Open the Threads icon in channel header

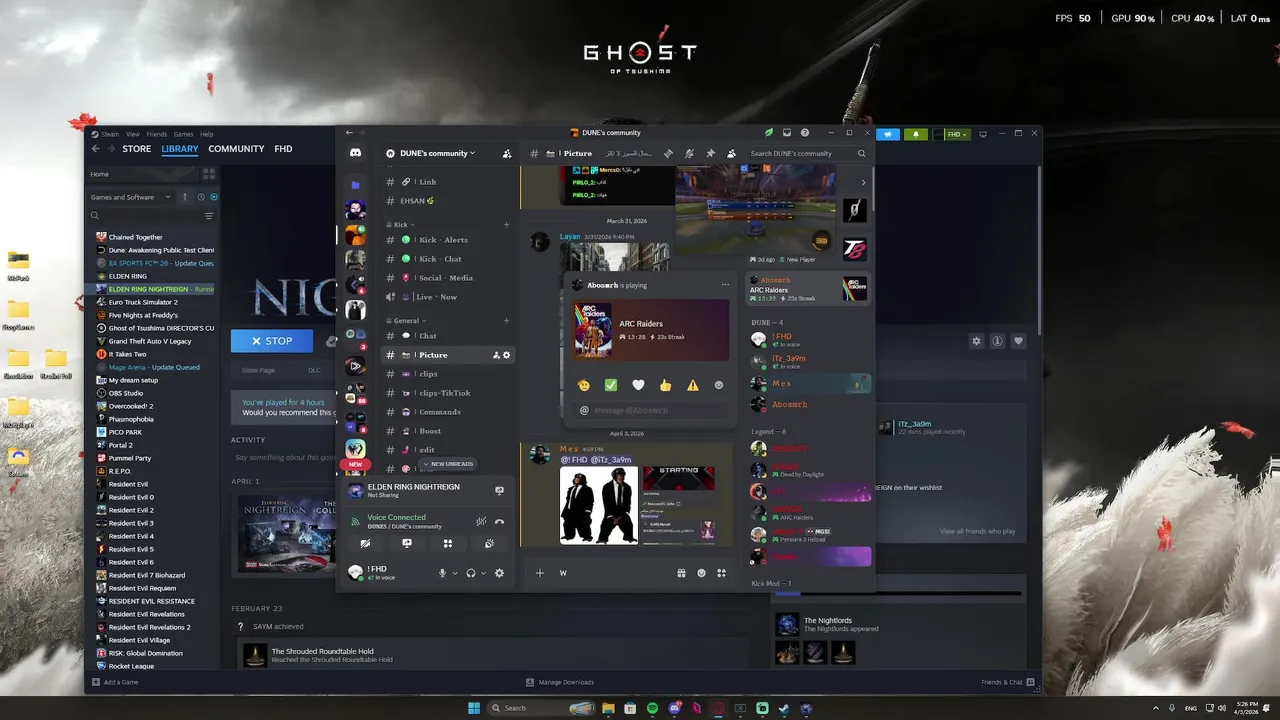(669, 153)
